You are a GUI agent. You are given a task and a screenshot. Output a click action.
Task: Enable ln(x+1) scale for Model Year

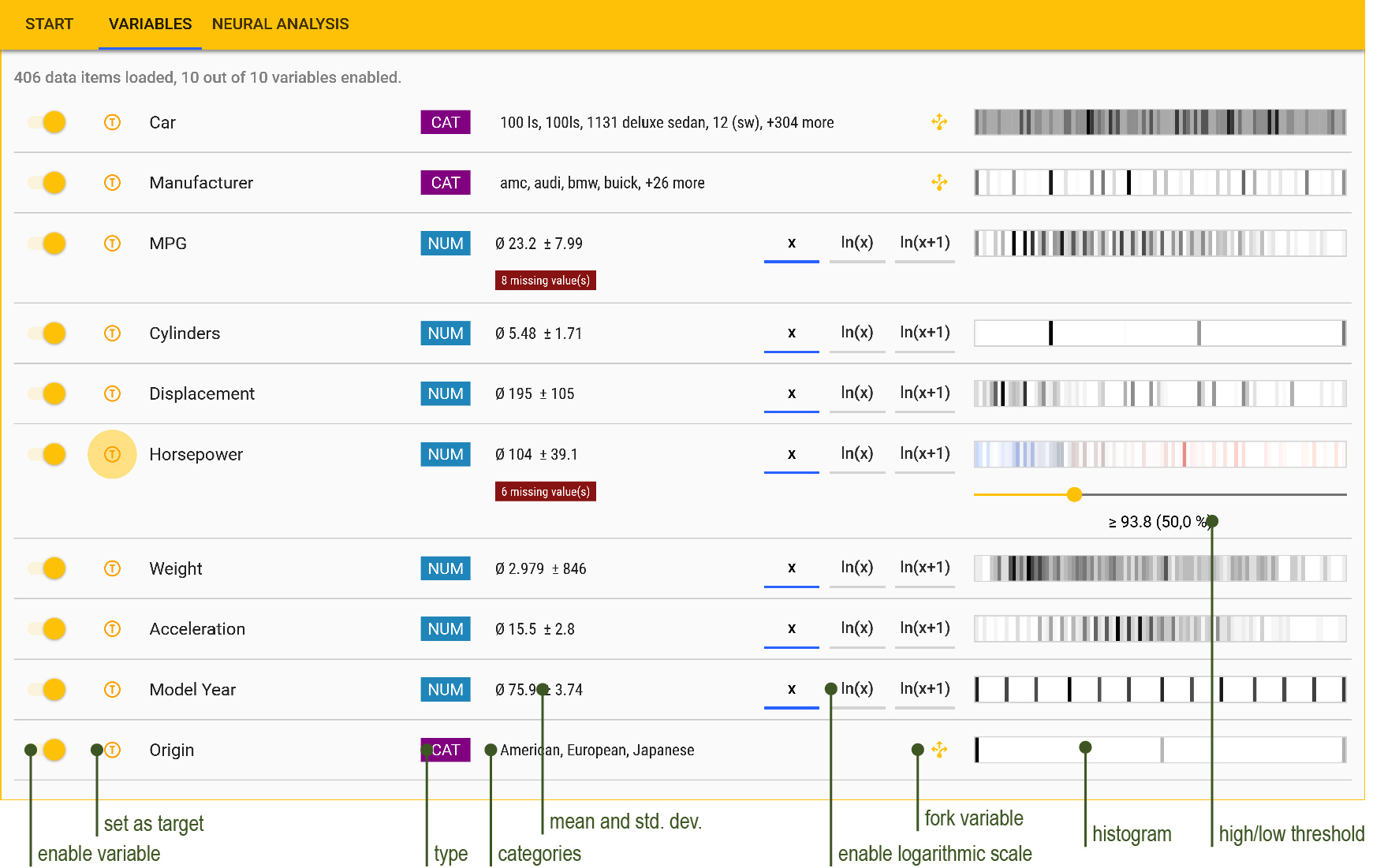click(x=924, y=689)
